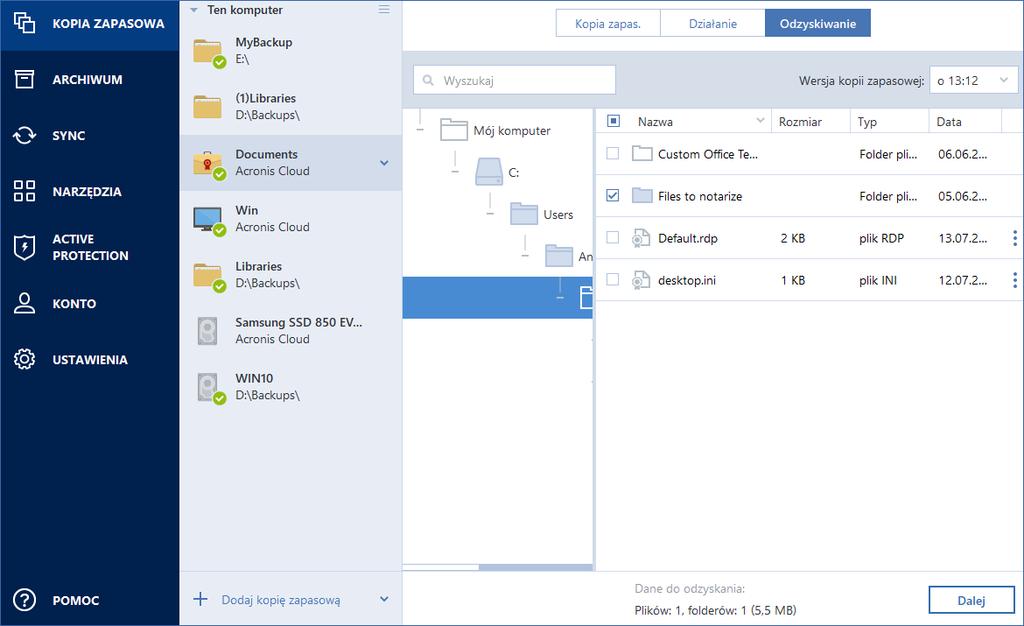The height and width of the screenshot is (626, 1024).
Task: Toggle select-all checkbox in Nazwa header
Action: tap(613, 121)
